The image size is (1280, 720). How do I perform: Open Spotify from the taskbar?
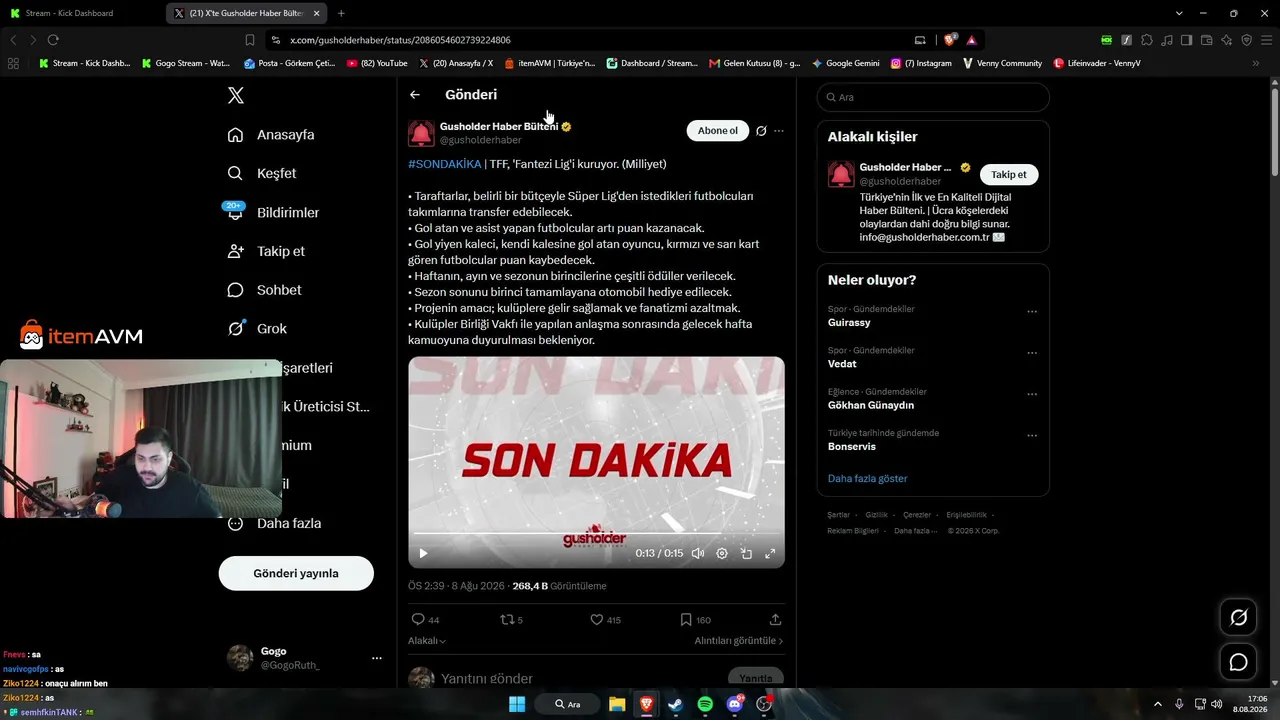click(705, 704)
